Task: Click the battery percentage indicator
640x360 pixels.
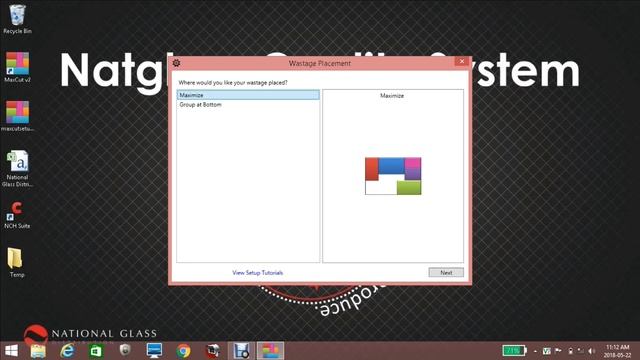Action: [514, 350]
